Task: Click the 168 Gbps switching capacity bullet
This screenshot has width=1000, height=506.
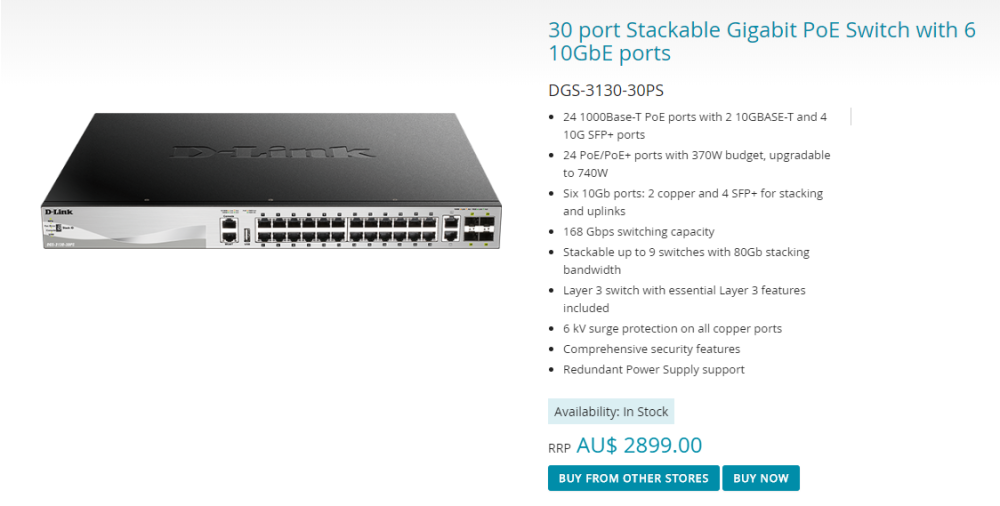Action: pos(638,232)
